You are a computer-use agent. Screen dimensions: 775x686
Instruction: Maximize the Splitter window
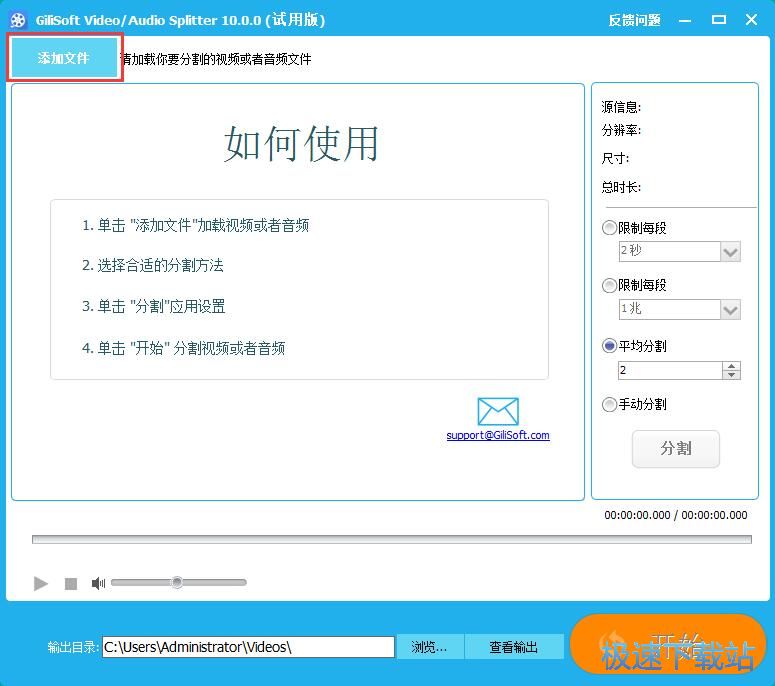(x=719, y=20)
